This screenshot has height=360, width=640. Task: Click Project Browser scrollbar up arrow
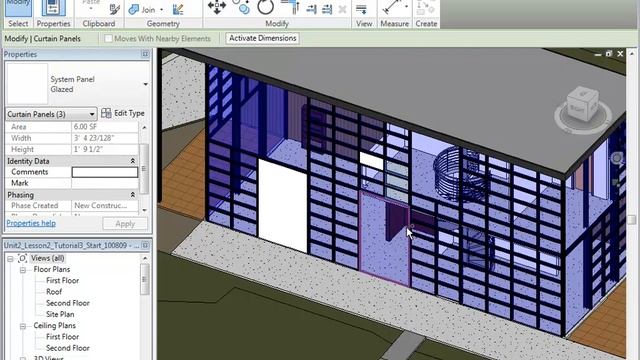(x=145, y=258)
